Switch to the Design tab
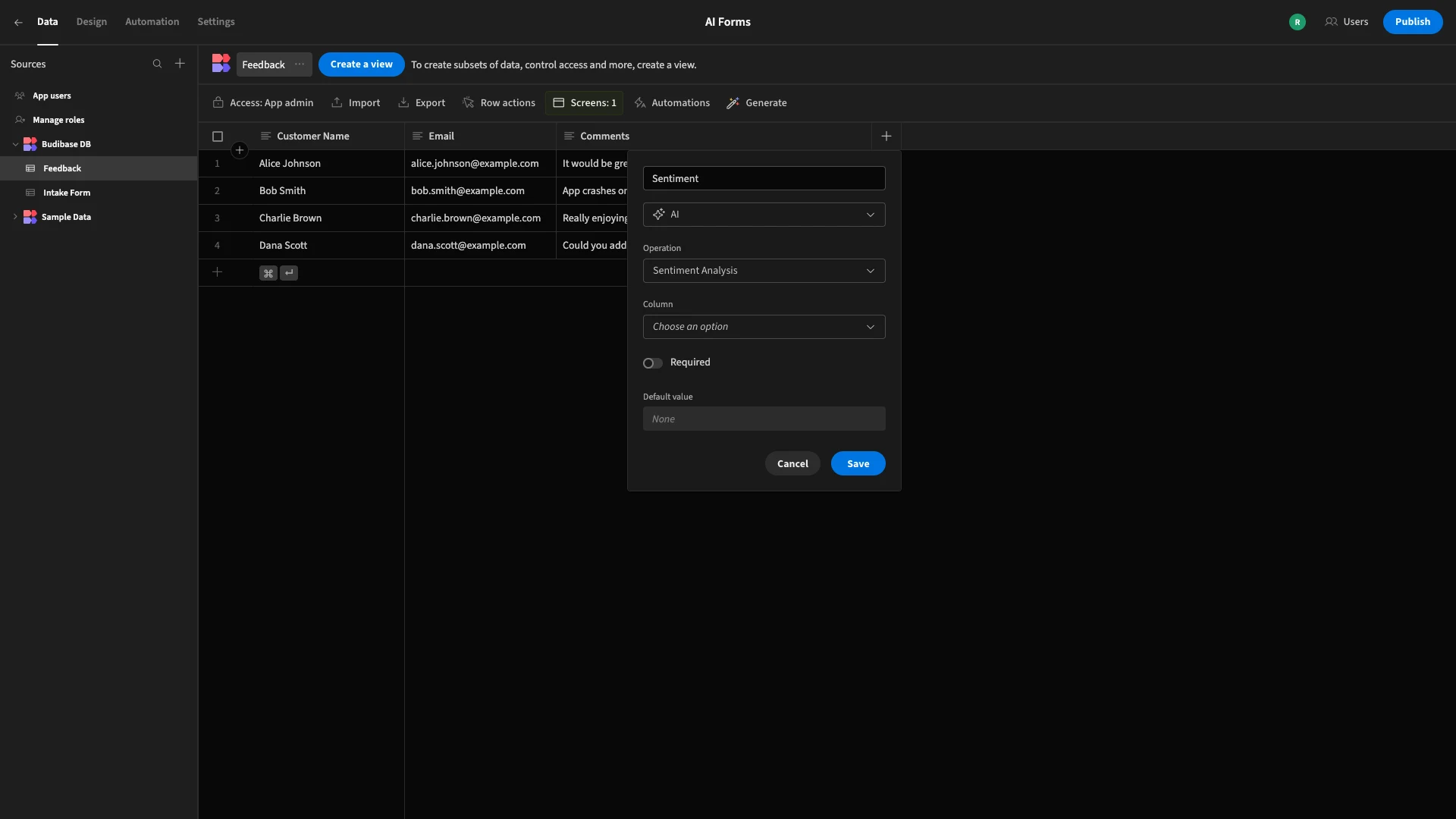1456x819 pixels. pos(92,22)
